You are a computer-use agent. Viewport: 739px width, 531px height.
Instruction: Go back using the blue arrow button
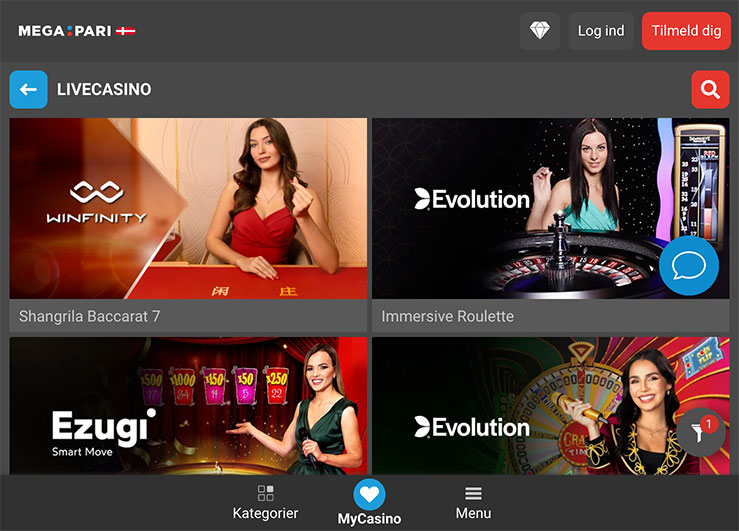(x=28, y=90)
